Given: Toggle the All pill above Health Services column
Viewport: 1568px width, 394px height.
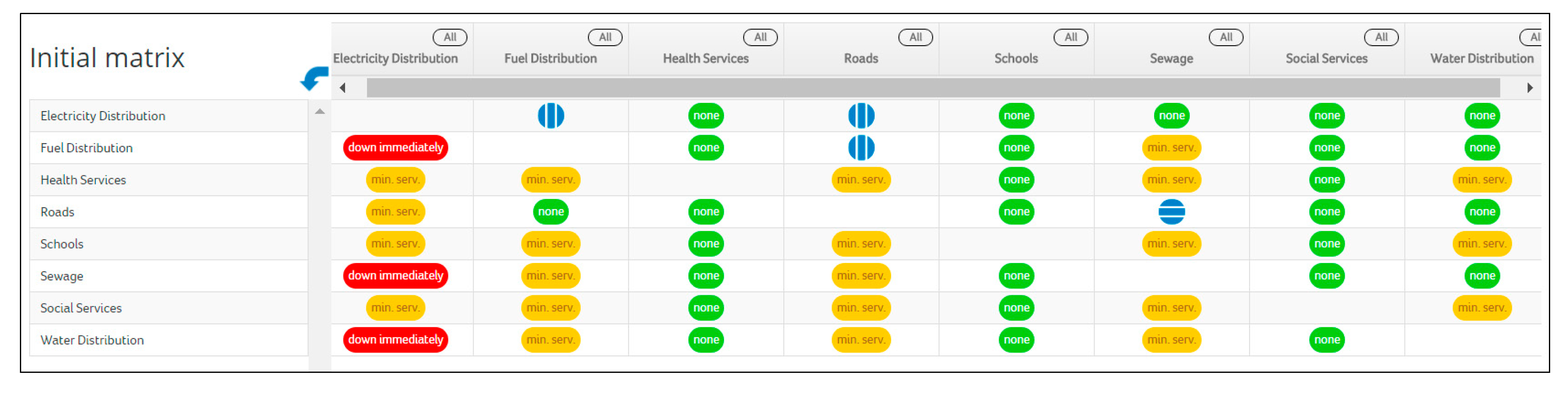Looking at the screenshot, I should [x=760, y=37].
